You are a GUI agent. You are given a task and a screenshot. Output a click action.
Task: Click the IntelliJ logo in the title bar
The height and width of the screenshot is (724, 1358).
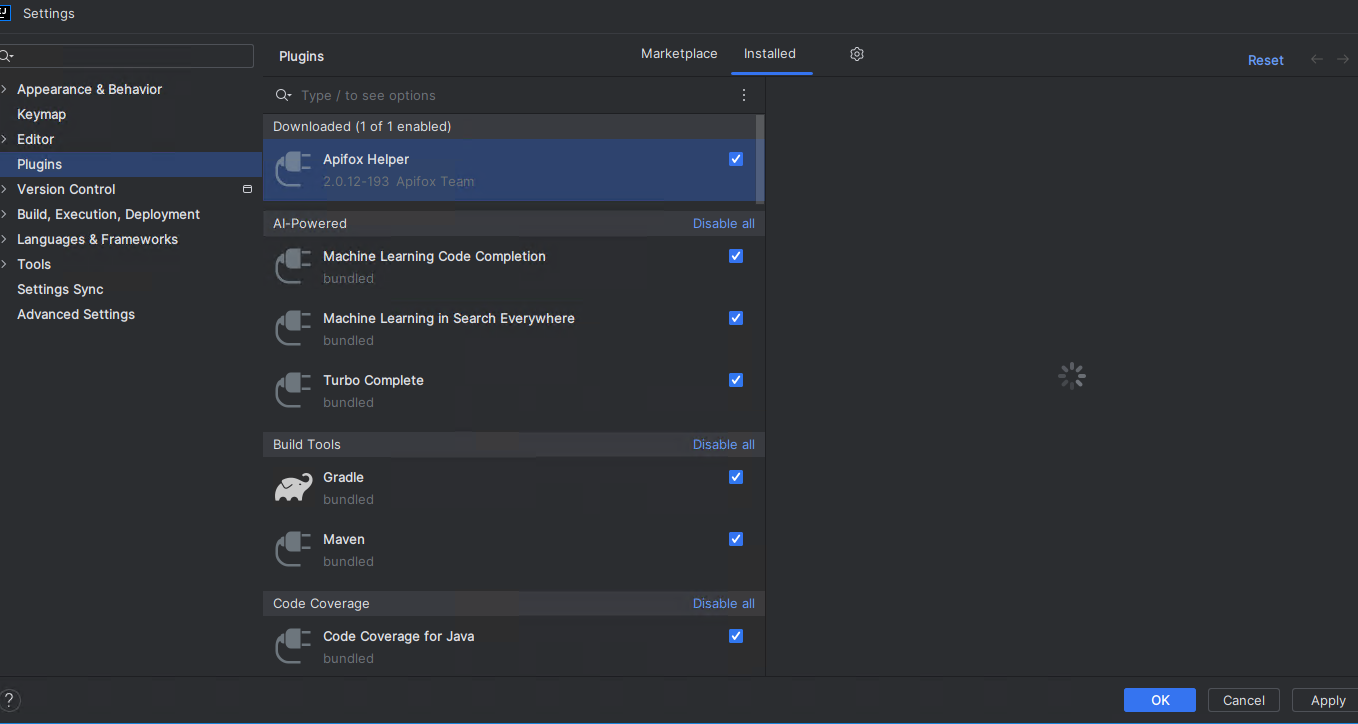(x=5, y=13)
